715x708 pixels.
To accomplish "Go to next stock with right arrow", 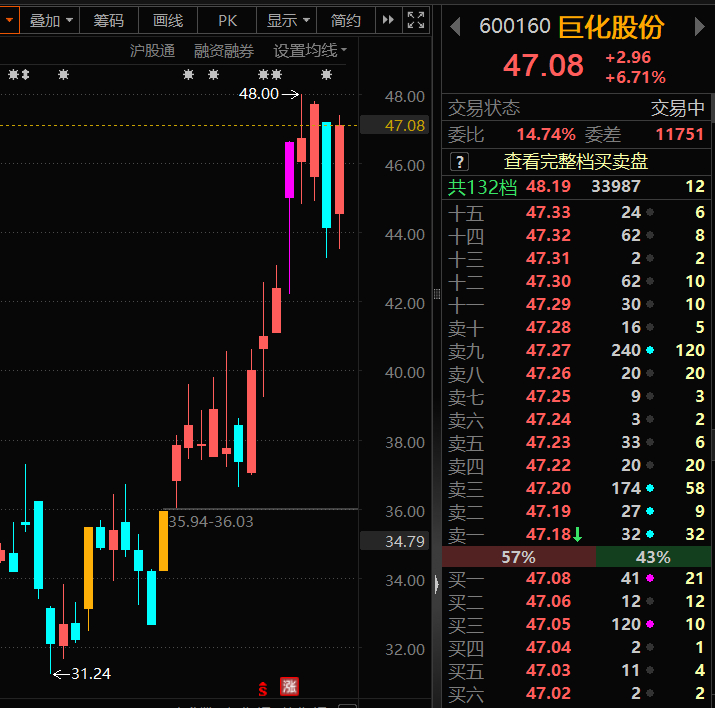I will click(699, 26).
